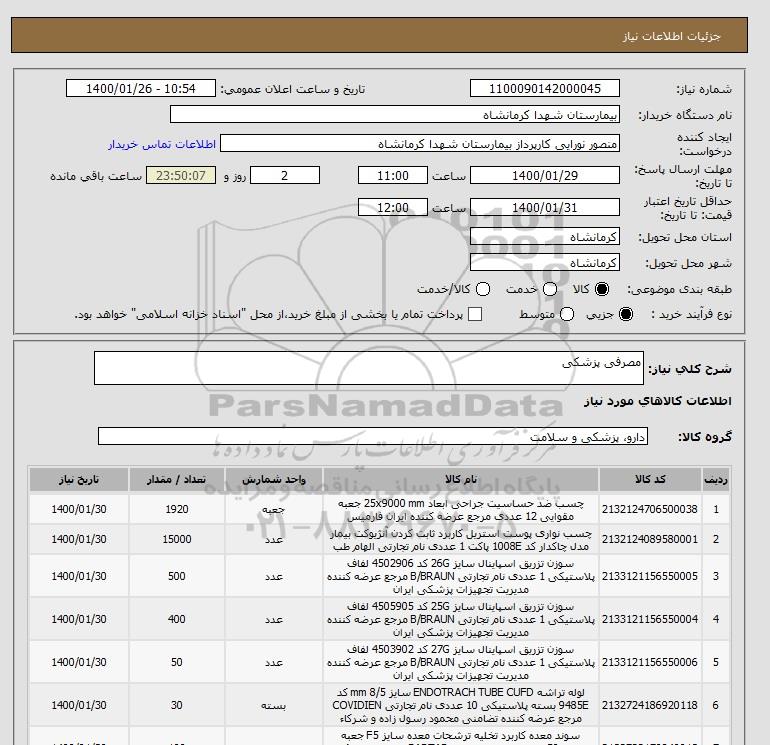Click the 26G spinal needle item name
Screen dimensions: 770x745
coord(461,576)
